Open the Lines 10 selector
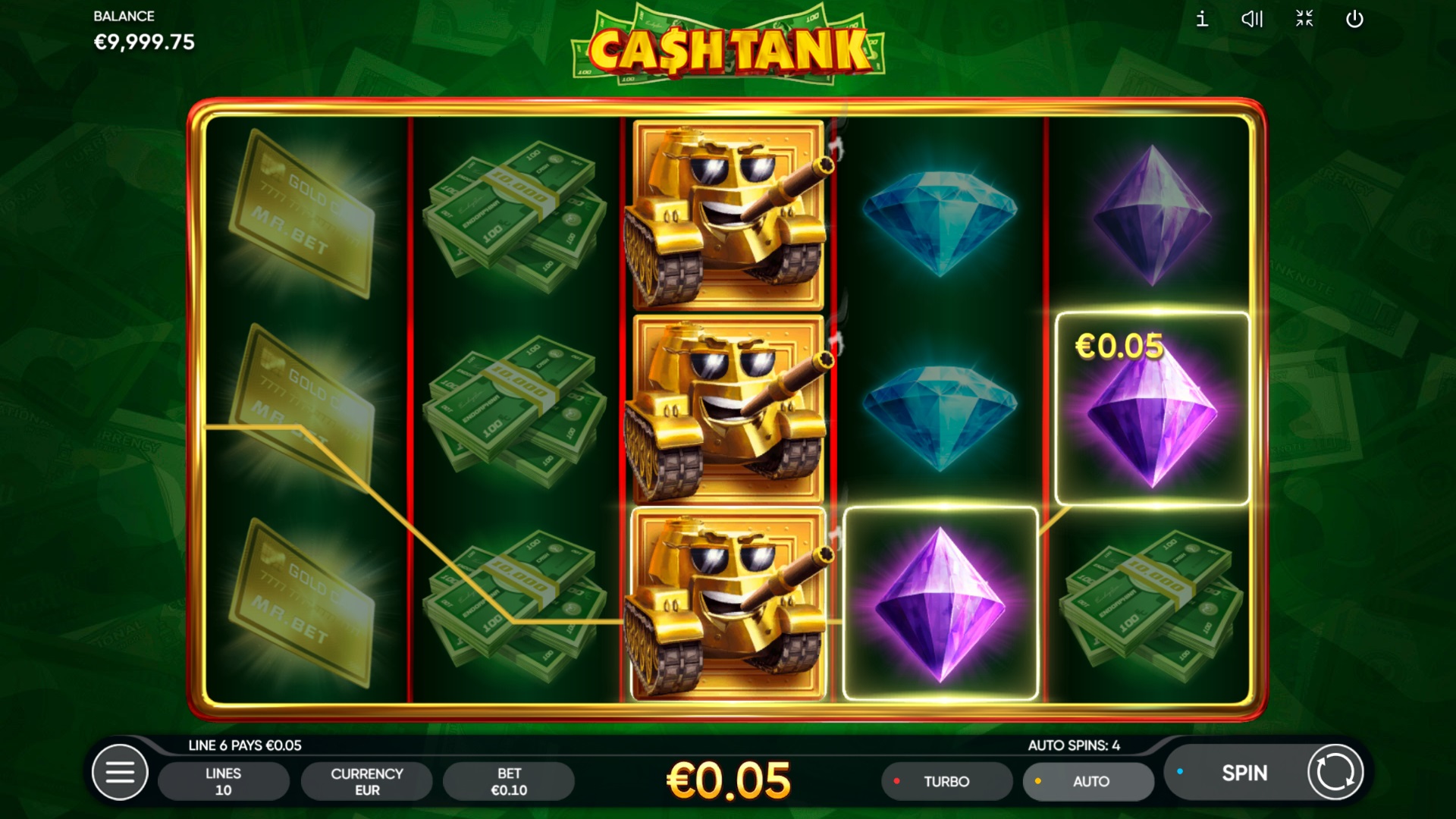This screenshot has width=1456, height=819. (223, 782)
